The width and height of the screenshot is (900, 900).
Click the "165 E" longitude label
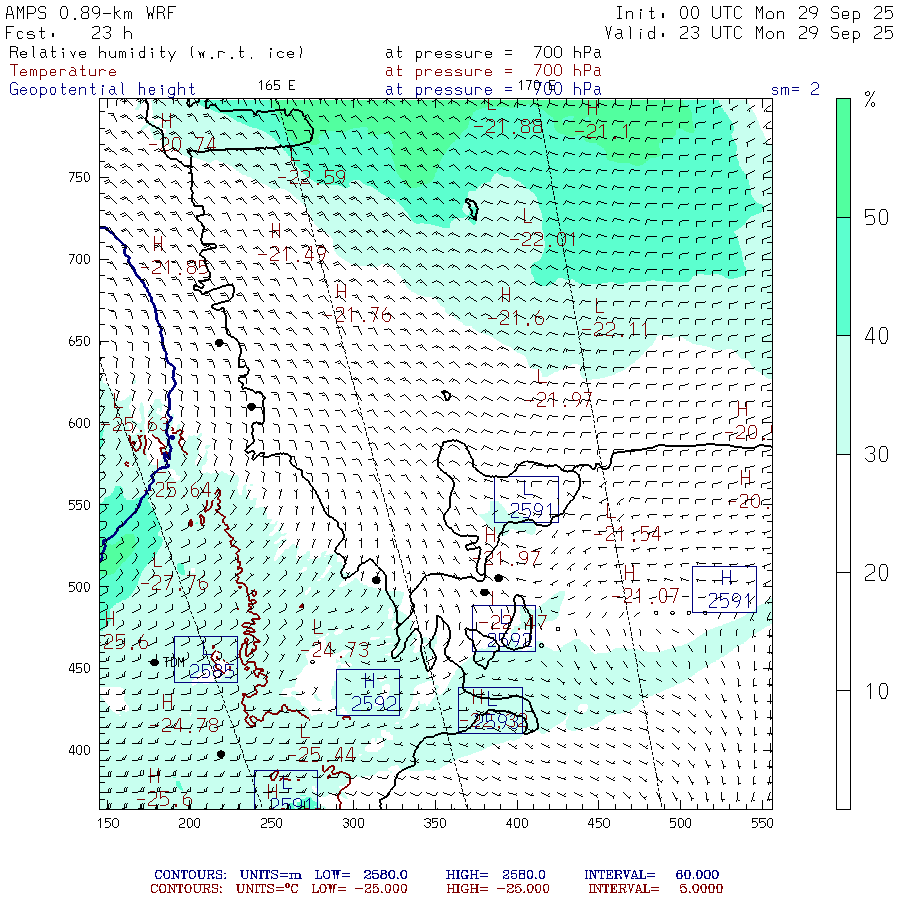pos(277,86)
